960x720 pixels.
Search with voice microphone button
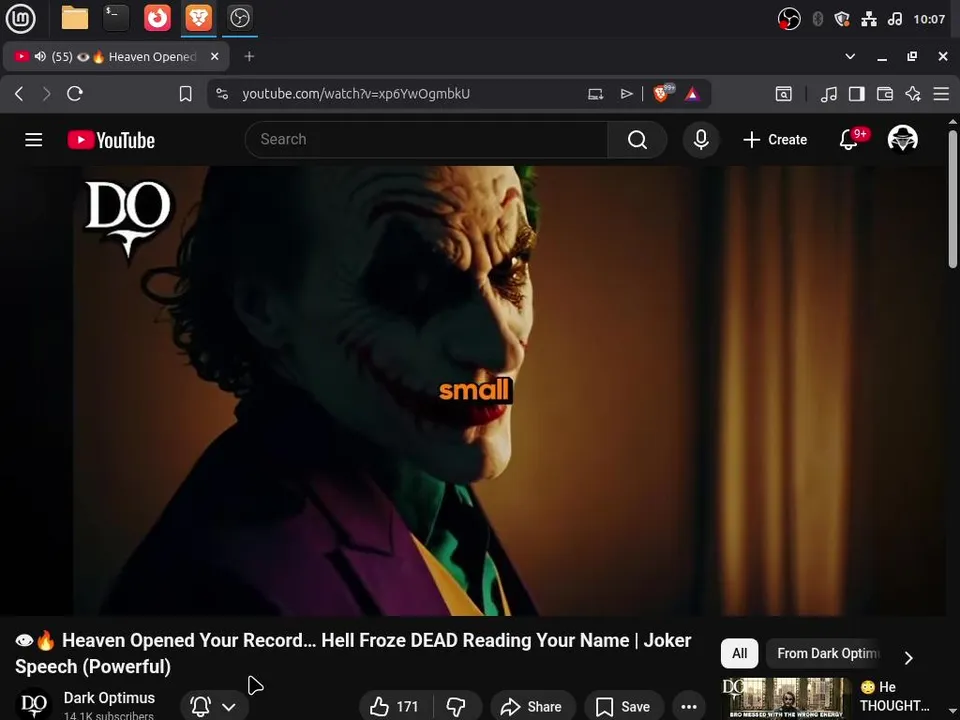pyautogui.click(x=701, y=140)
